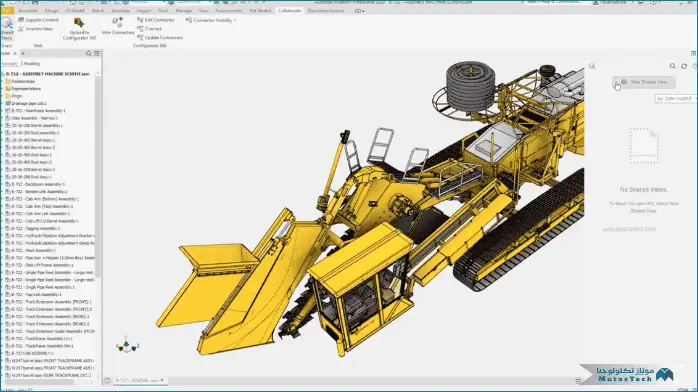698x392 pixels.
Task: Click the learn about shared views link
Action: (x=629, y=229)
